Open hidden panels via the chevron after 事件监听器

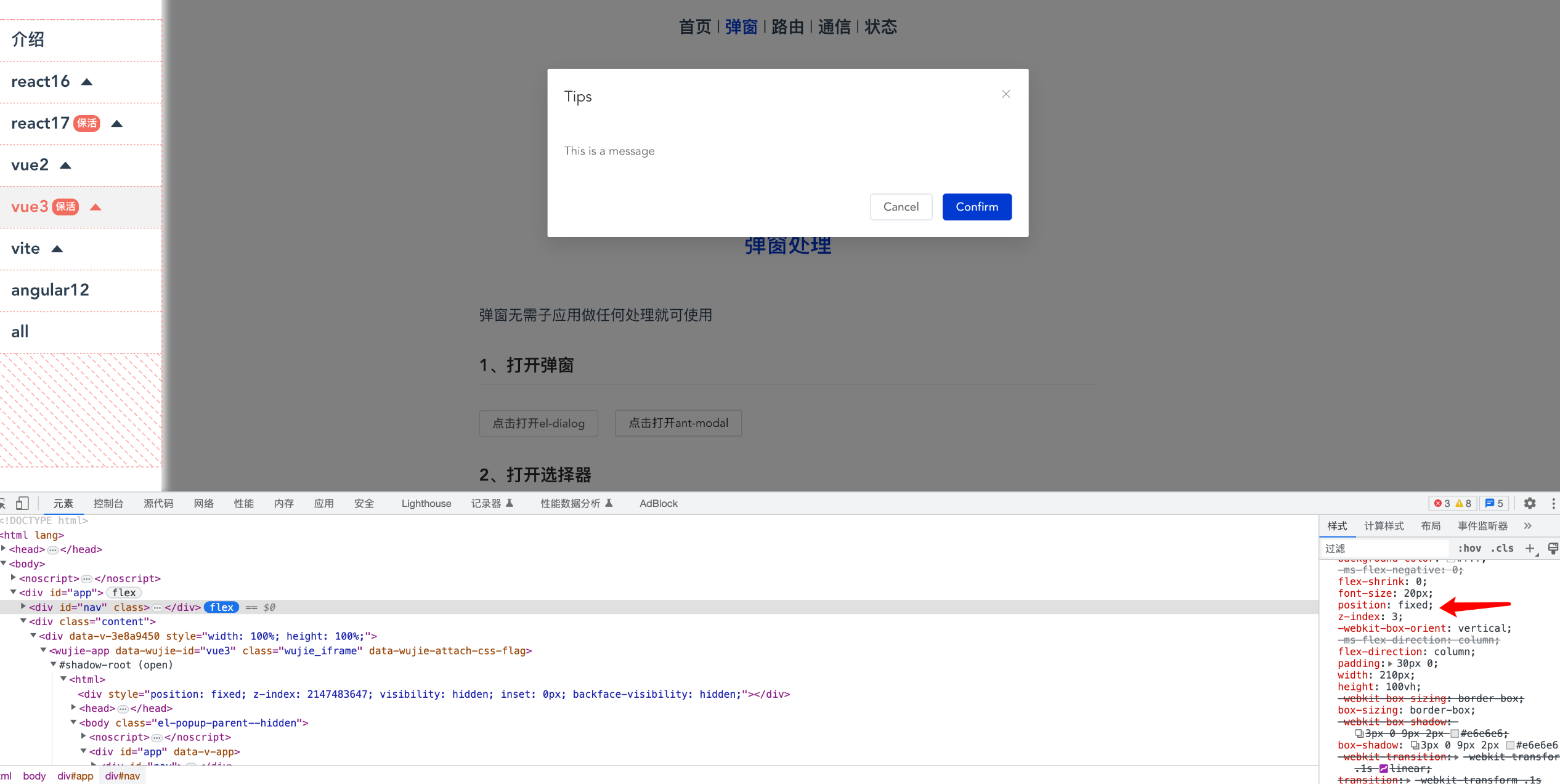tap(1528, 526)
